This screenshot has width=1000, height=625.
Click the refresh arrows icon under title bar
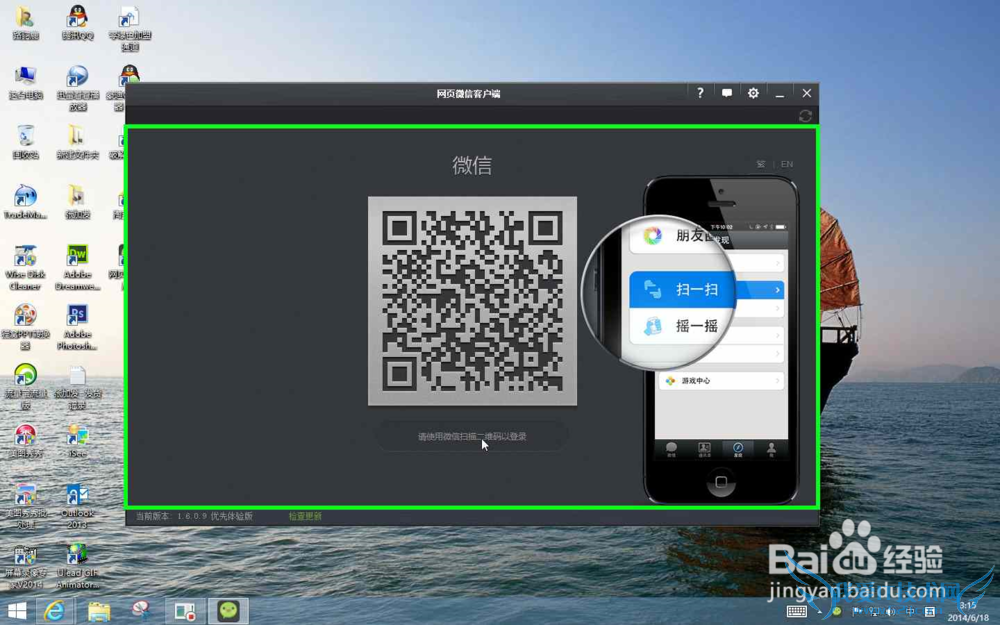[x=805, y=116]
